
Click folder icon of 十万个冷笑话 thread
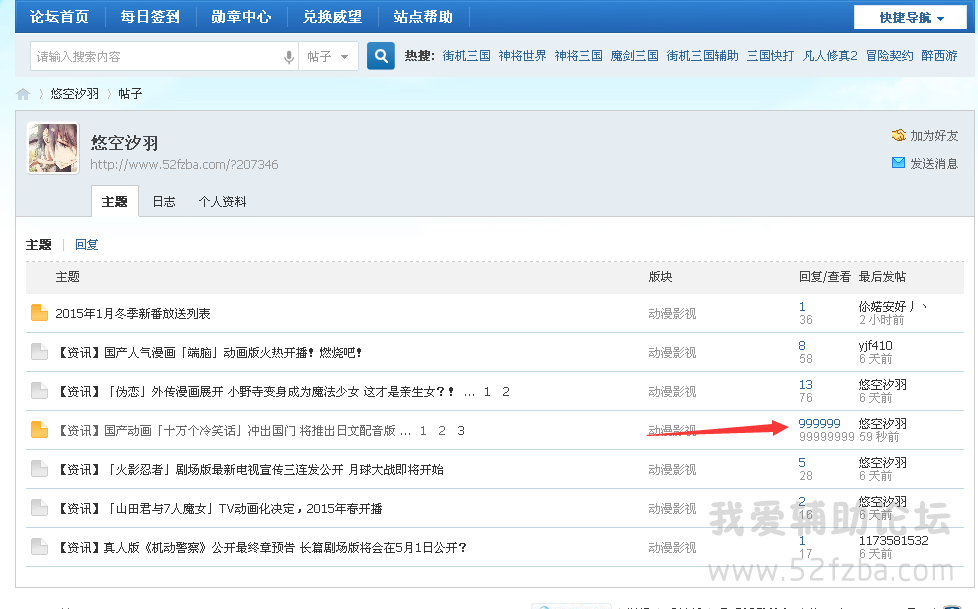(39, 430)
